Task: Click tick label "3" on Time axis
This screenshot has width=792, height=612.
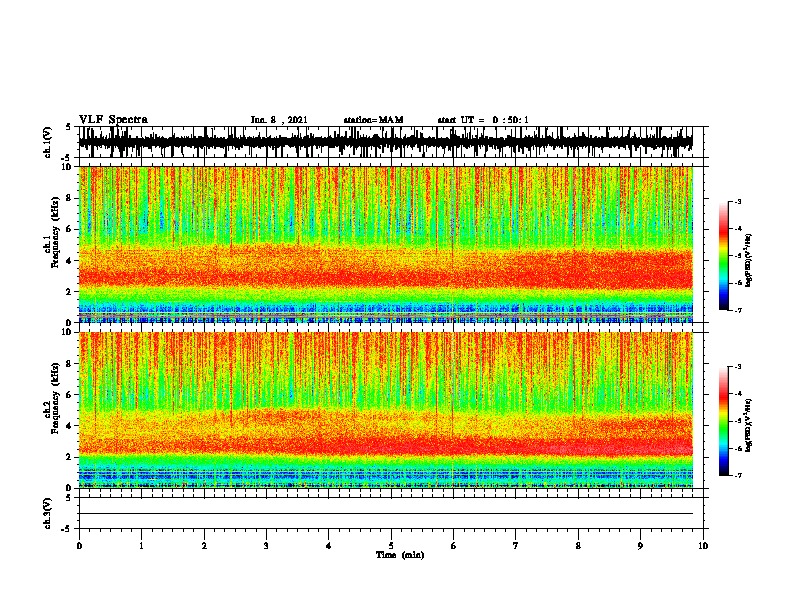Action: pyautogui.click(x=266, y=546)
